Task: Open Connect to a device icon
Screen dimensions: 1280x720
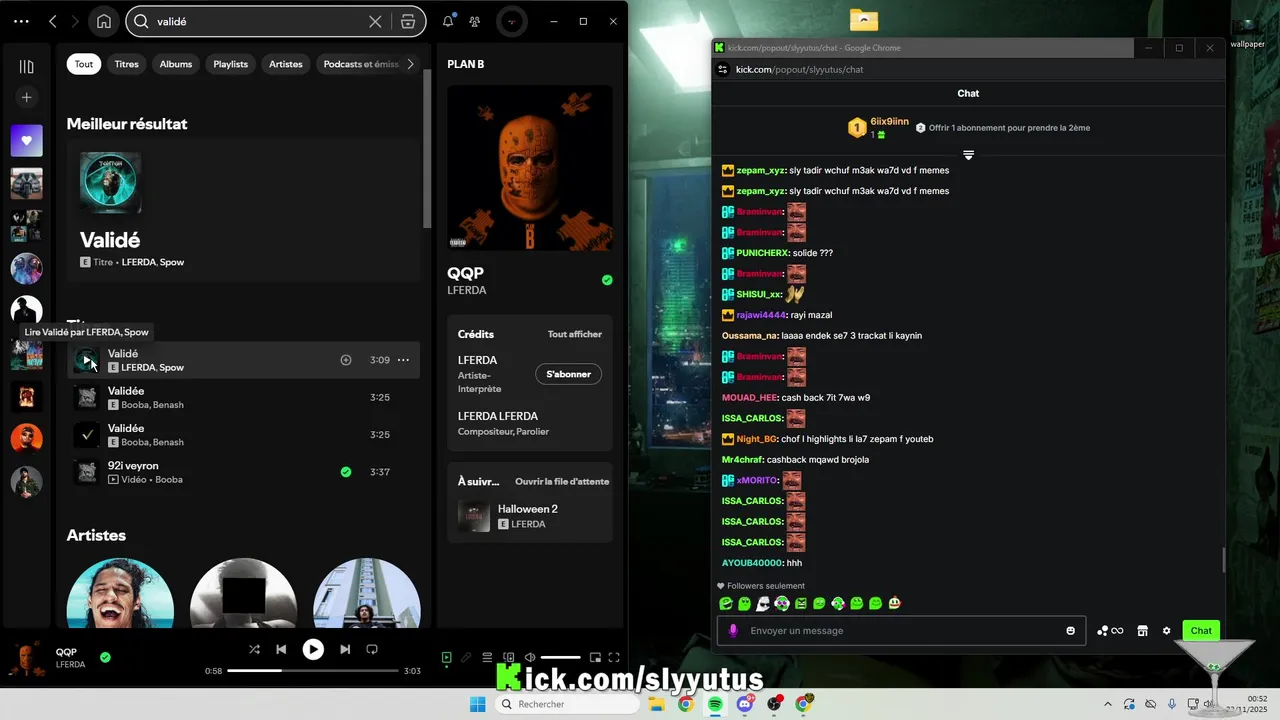Action: [508, 657]
